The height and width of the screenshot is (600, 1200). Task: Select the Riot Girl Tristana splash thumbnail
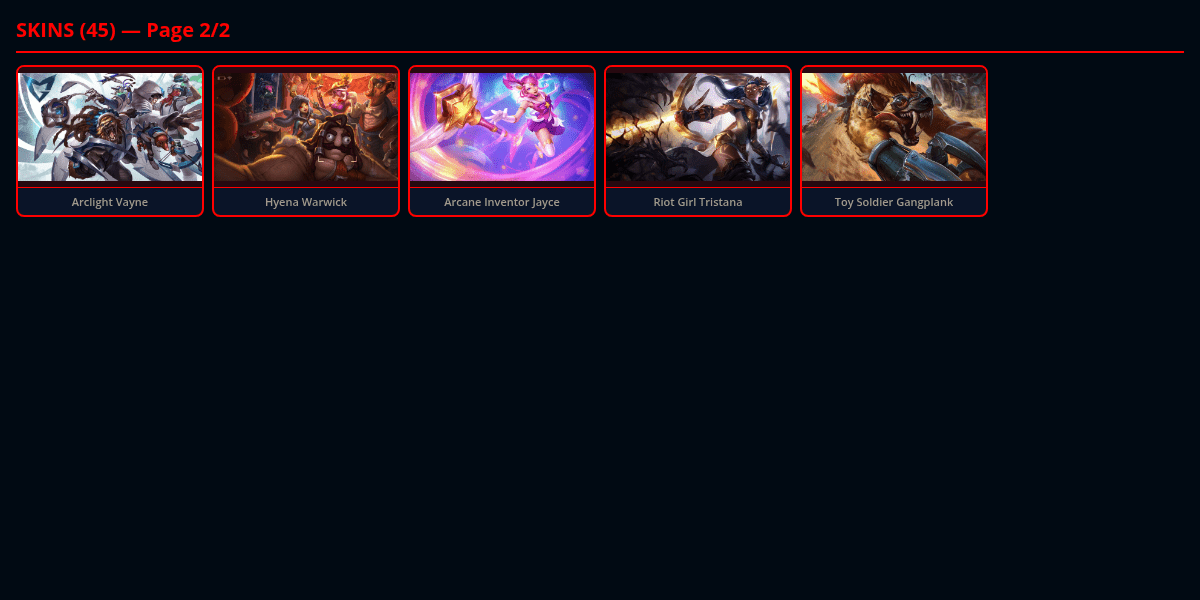(x=698, y=127)
